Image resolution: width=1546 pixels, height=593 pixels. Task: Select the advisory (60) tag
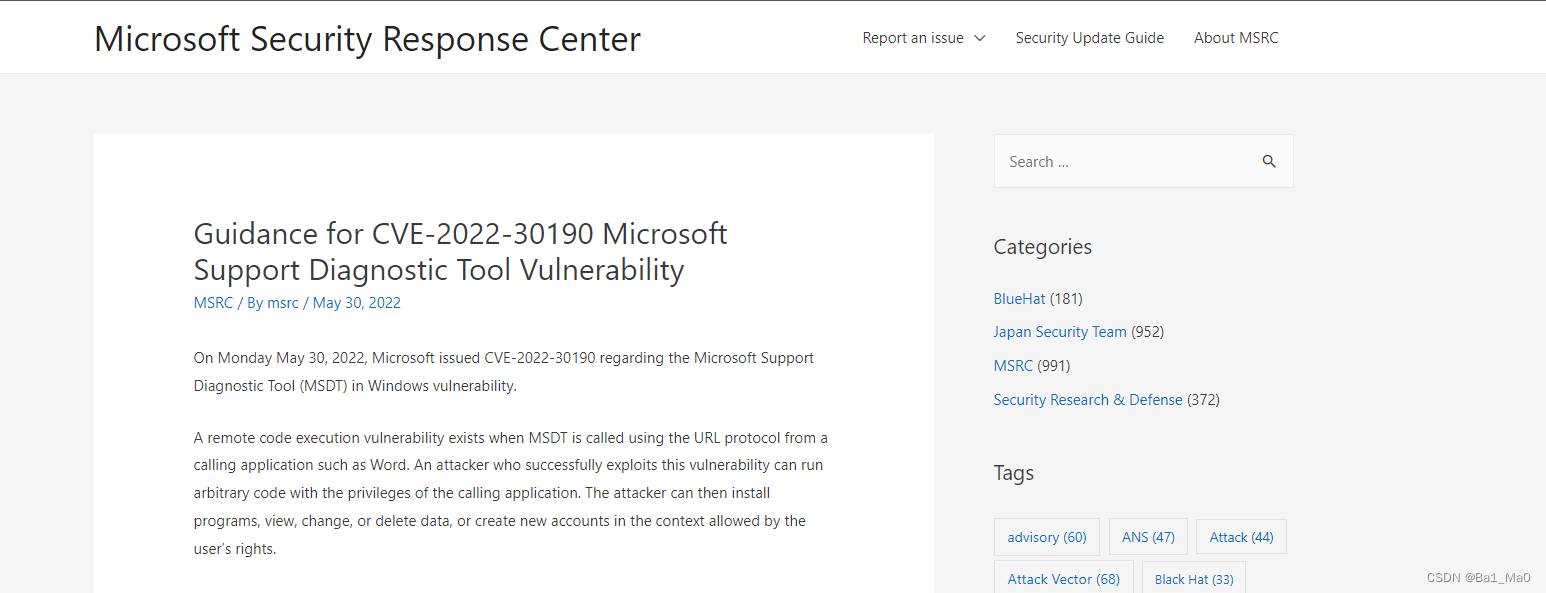[x=1047, y=537]
